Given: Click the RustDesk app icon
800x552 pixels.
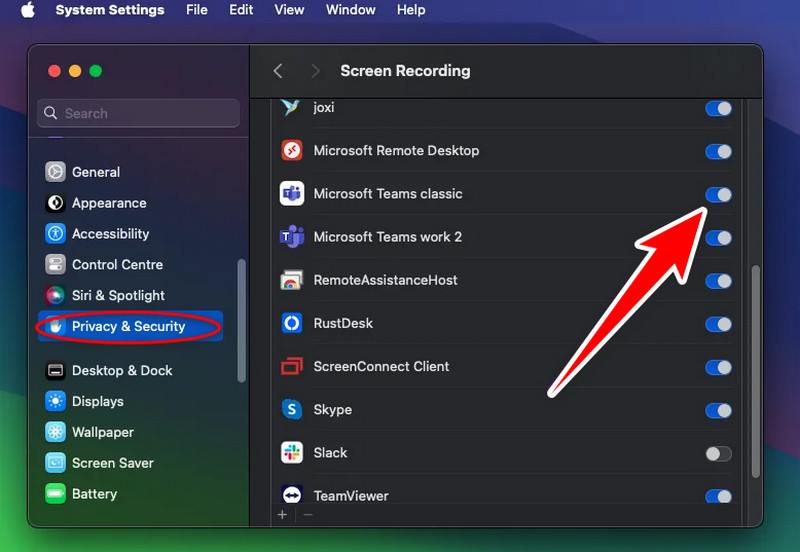Looking at the screenshot, I should coord(292,323).
